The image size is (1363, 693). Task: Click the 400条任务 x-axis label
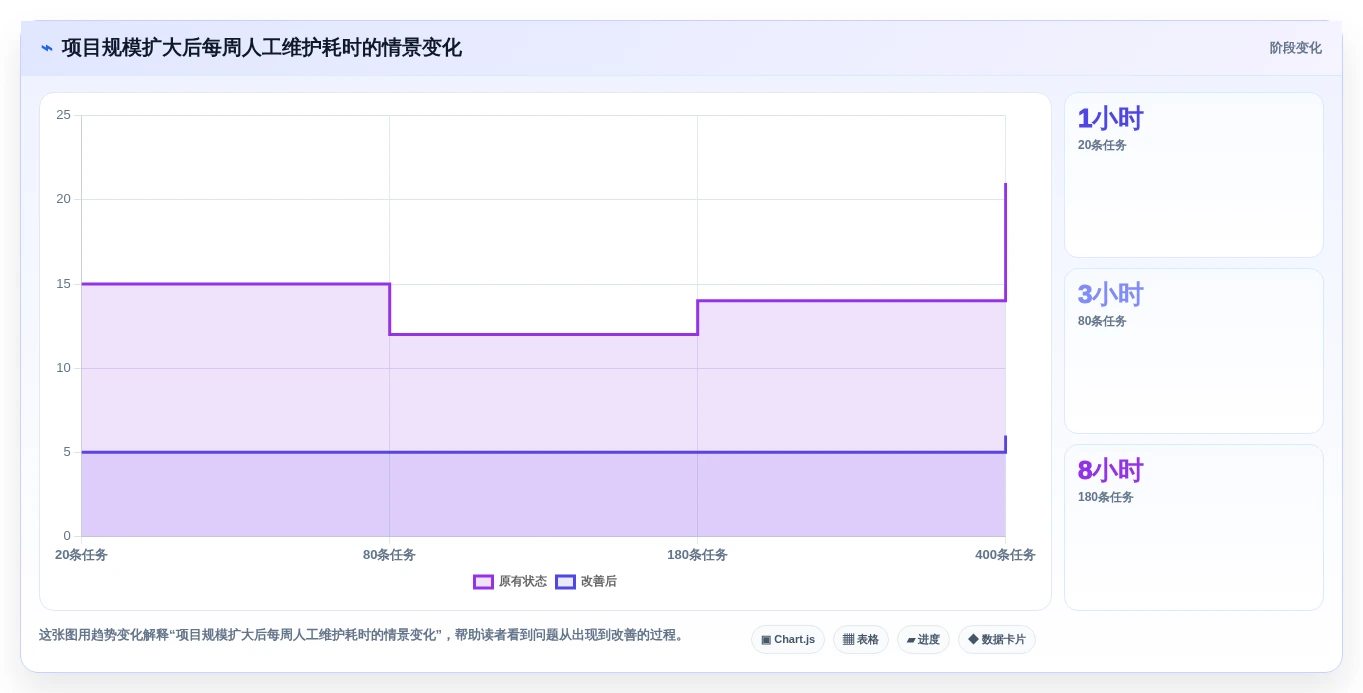coord(1005,555)
